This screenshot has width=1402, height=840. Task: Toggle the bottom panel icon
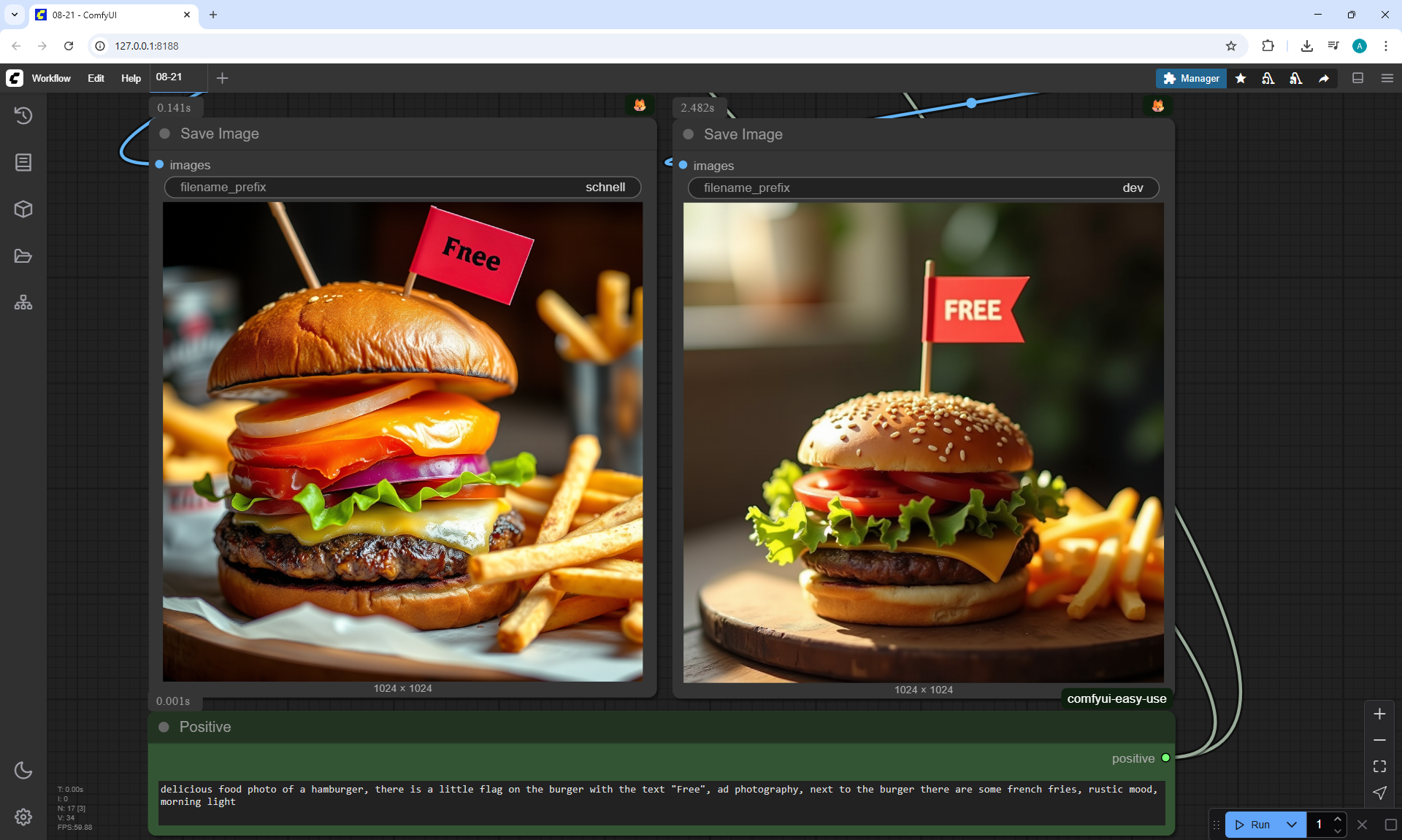[1358, 78]
